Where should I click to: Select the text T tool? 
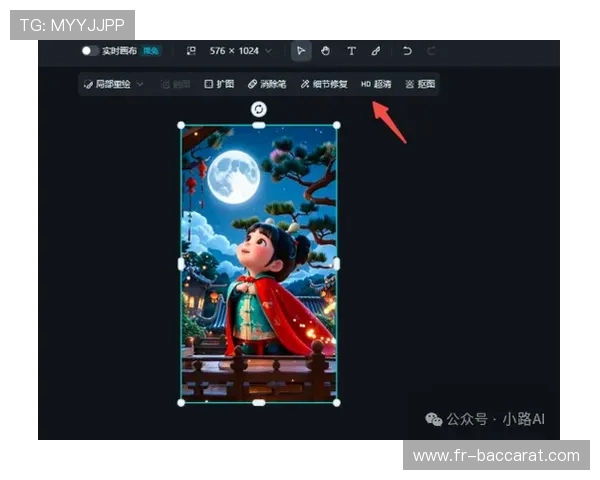[351, 51]
